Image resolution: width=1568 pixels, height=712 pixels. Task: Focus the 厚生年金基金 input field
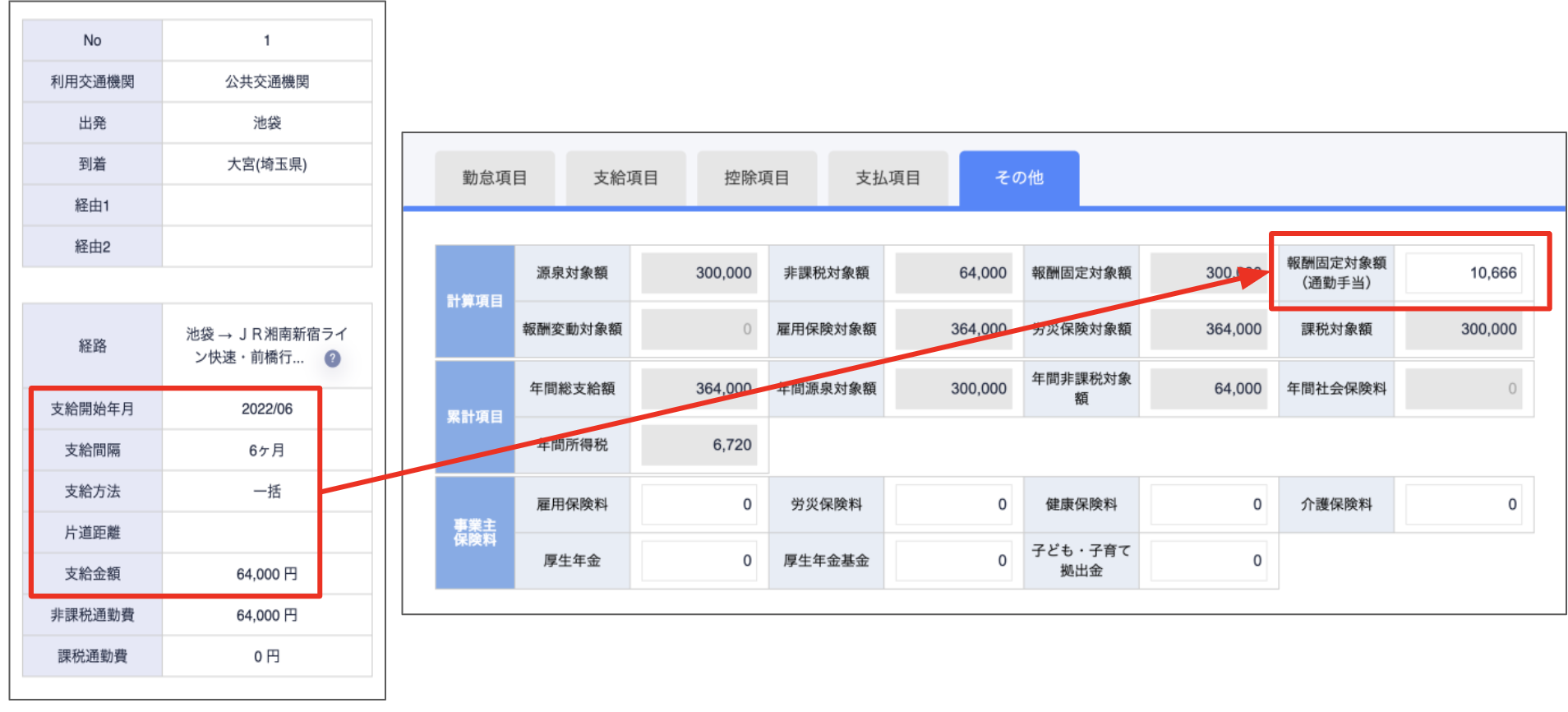pyautogui.click(x=953, y=561)
